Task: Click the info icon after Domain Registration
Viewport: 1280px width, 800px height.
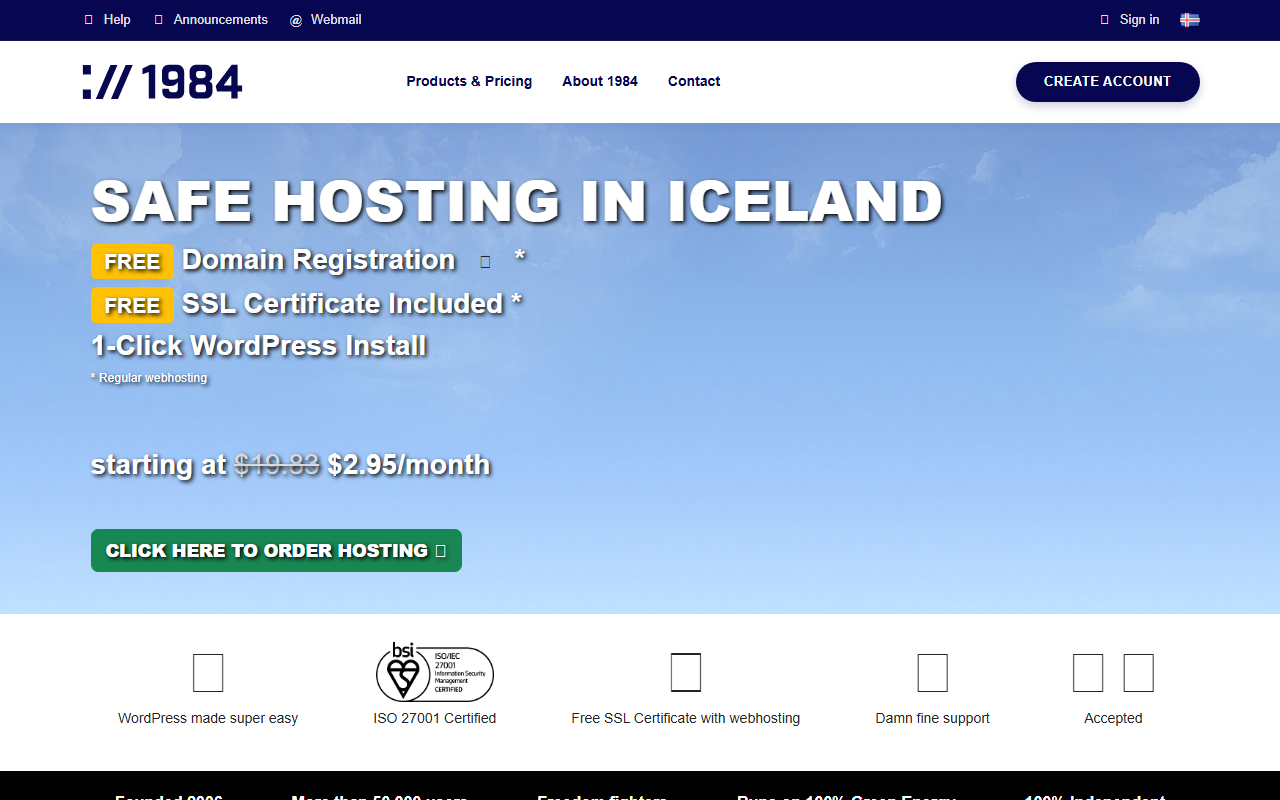Action: (485, 262)
